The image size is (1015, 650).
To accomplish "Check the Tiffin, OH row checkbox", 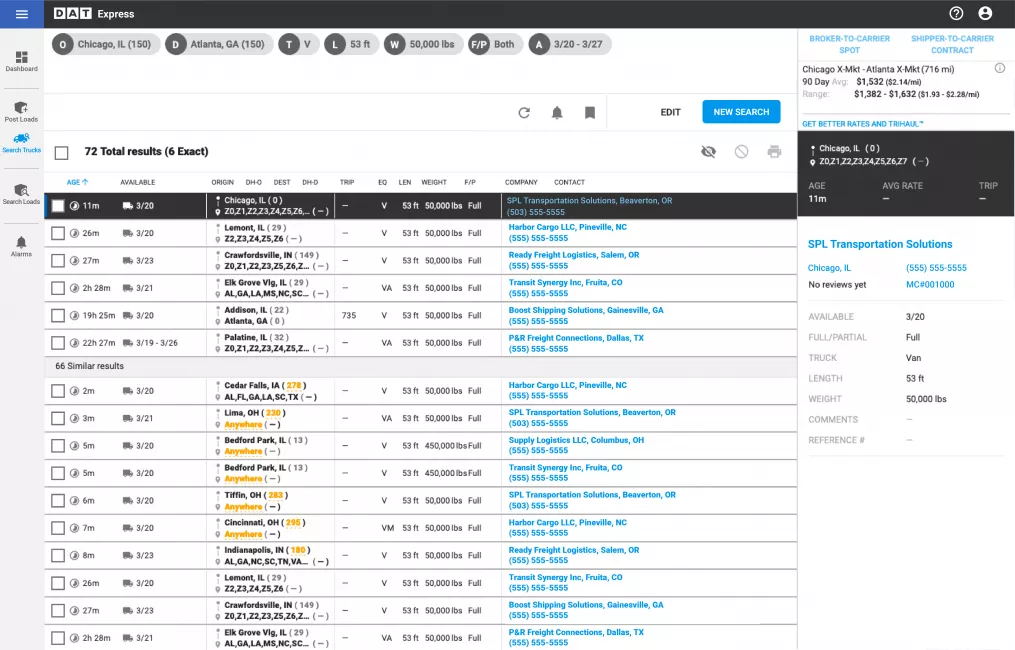I will pyautogui.click(x=58, y=500).
